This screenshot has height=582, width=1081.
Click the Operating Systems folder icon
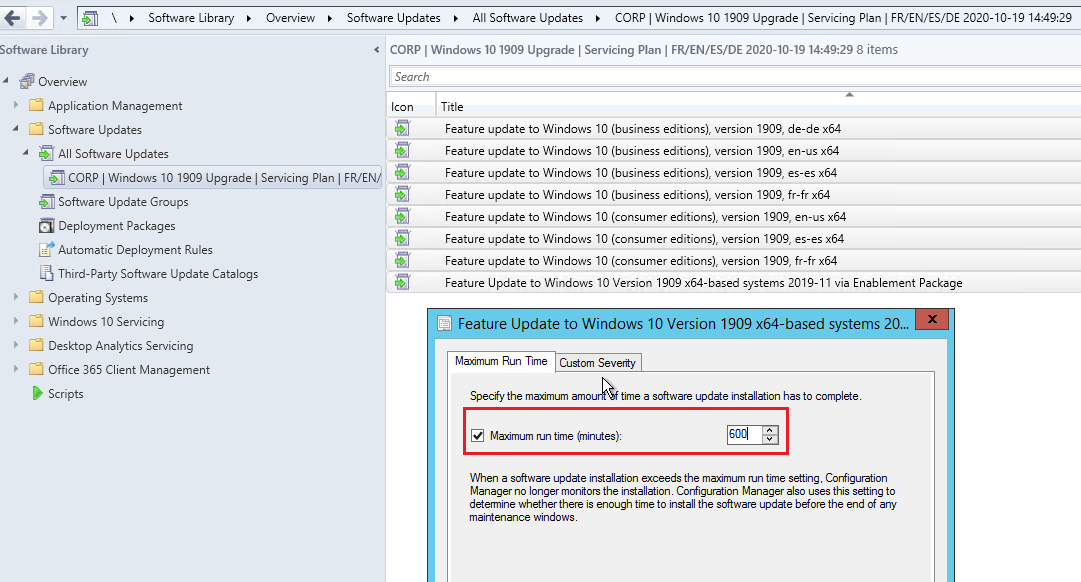36,298
